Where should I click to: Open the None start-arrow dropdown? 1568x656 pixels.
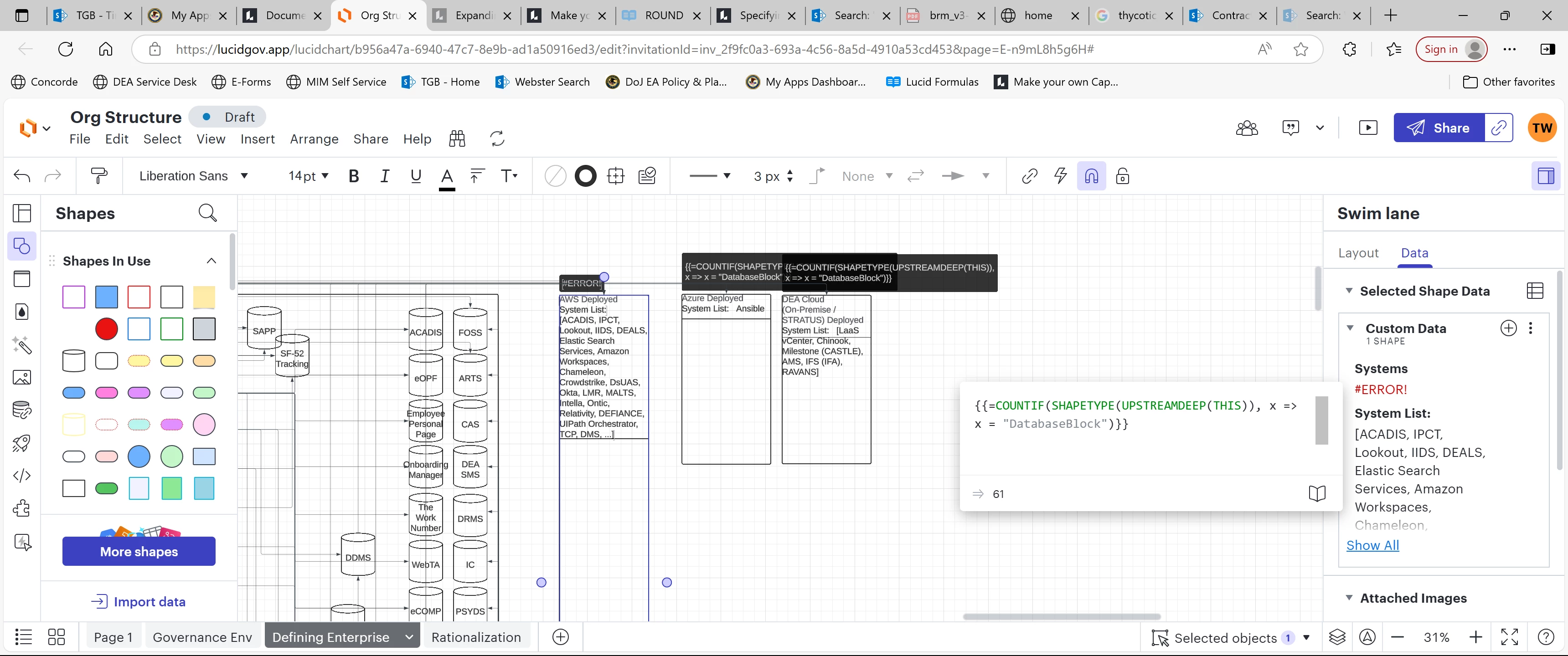(x=867, y=176)
